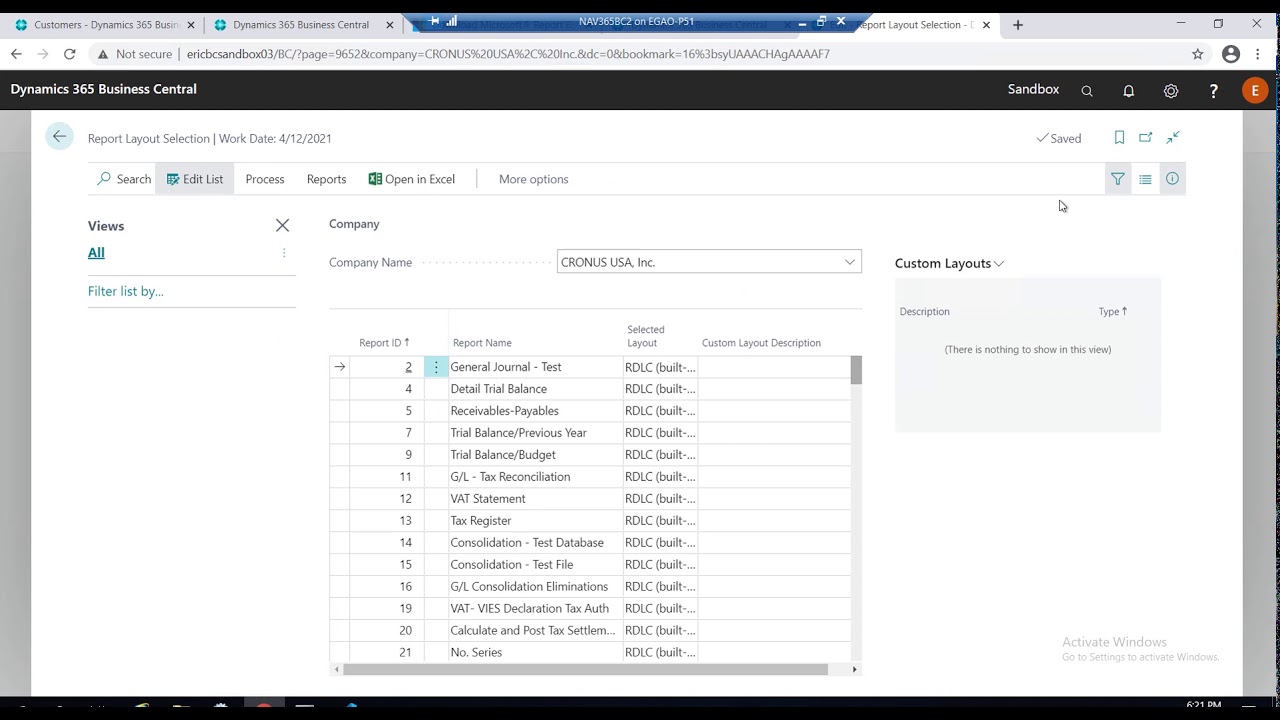Image resolution: width=1280 pixels, height=720 pixels.
Task: Select the No. Series row
Action: (x=590, y=653)
